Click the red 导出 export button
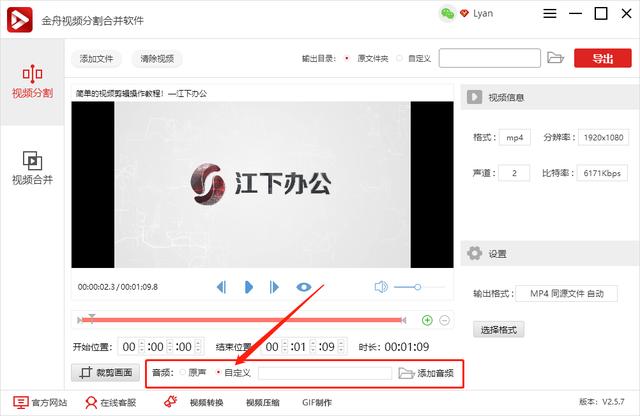The height and width of the screenshot is (416, 640). [x=602, y=58]
